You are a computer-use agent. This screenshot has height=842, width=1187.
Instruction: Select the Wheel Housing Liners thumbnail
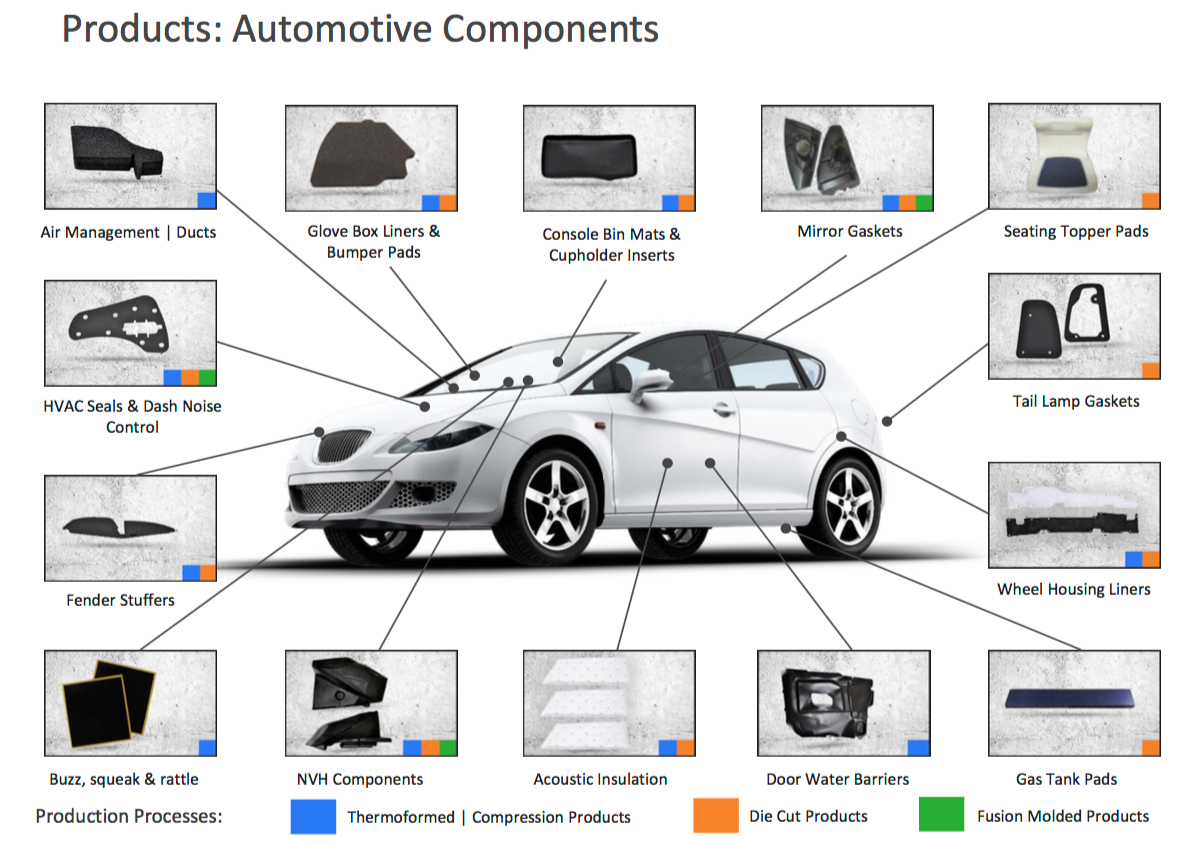(1074, 516)
